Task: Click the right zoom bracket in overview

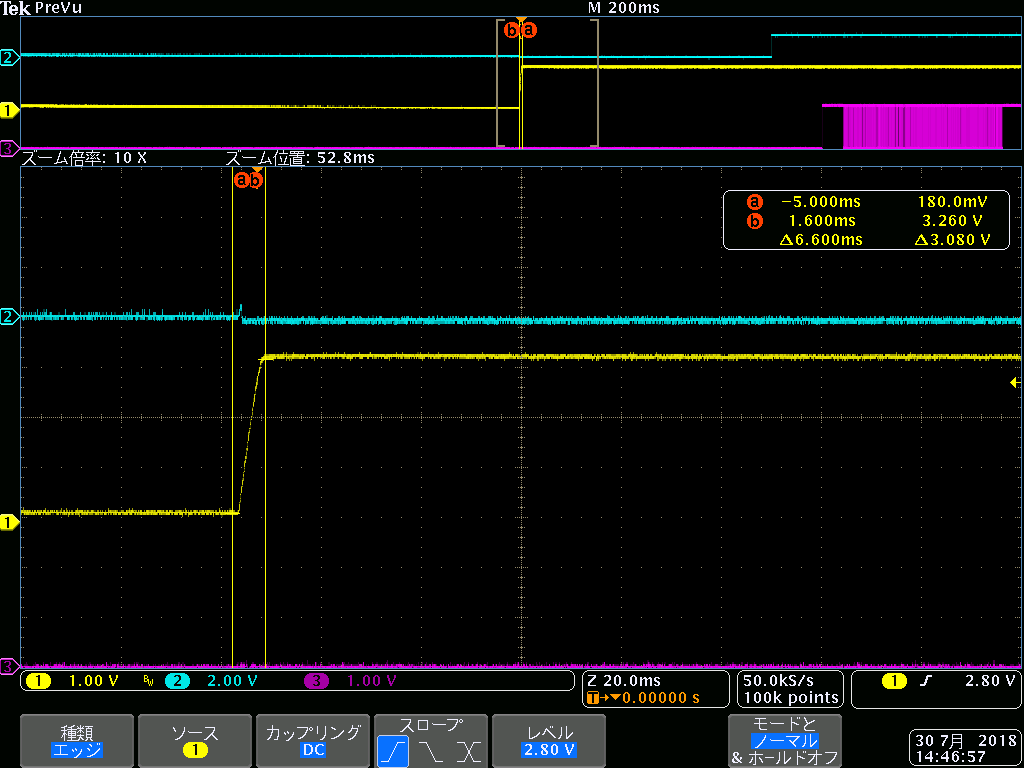Action: (594, 83)
